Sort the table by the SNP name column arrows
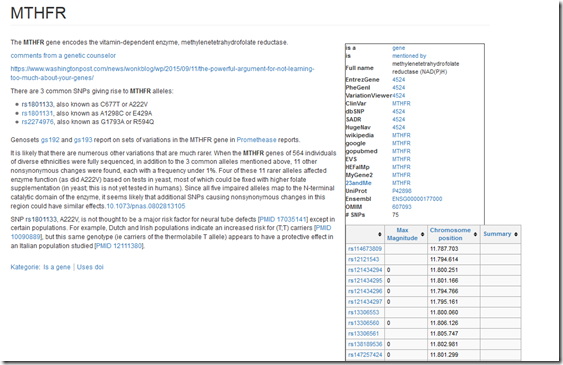The width and height of the screenshot is (563, 365). click(380, 234)
